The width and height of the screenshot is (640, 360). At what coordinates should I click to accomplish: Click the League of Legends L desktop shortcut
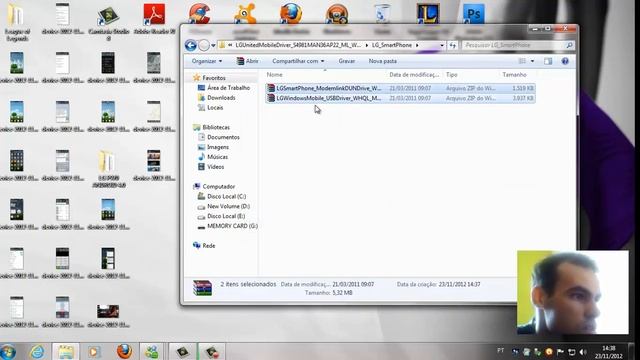428,13
